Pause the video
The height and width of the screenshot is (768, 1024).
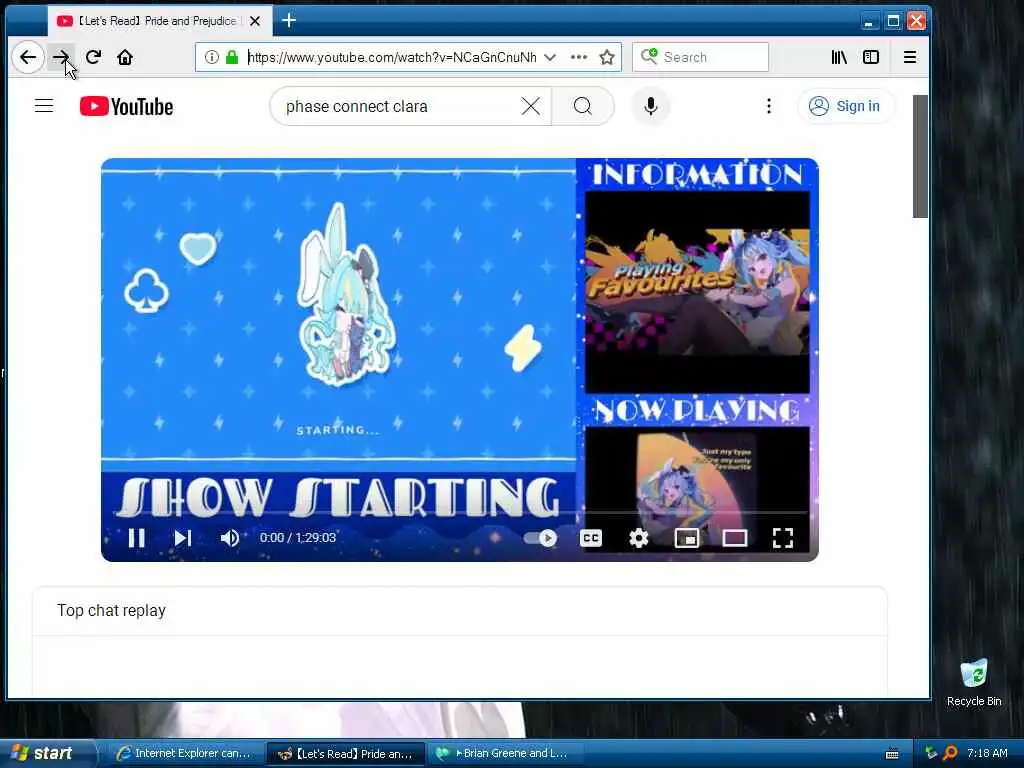pos(136,537)
